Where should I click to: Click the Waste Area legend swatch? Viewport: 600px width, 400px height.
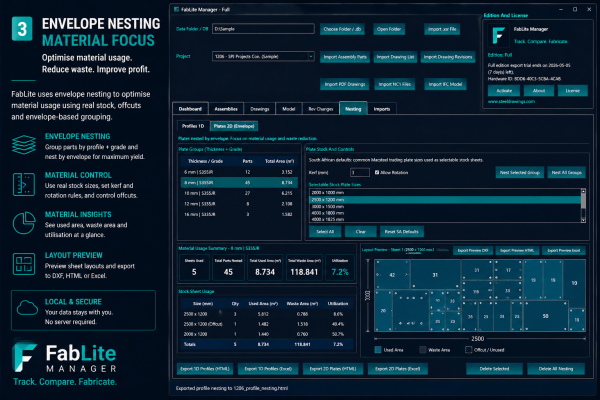point(422,350)
